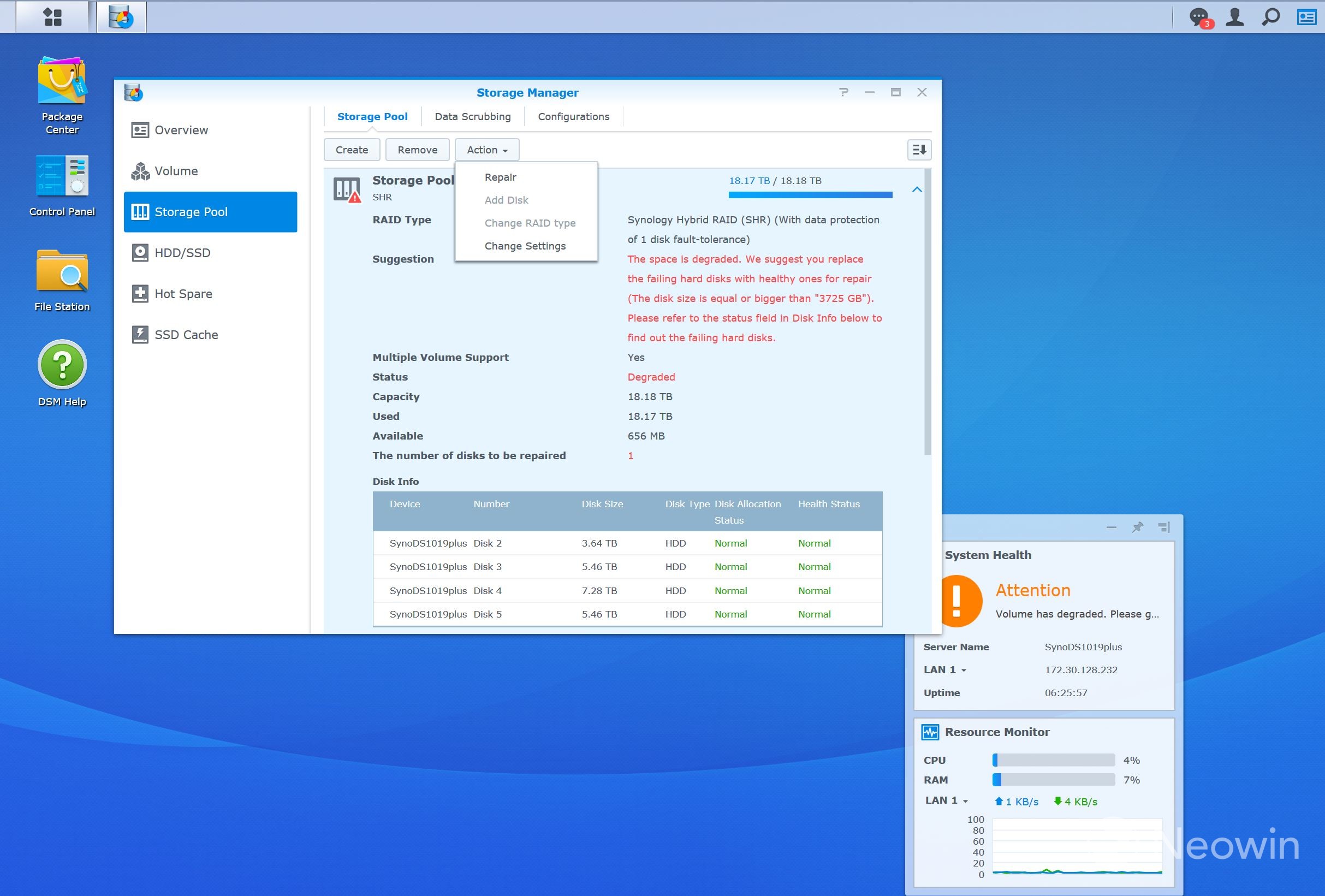Image resolution: width=1325 pixels, height=896 pixels.
Task: Pin the widget panel with pushpin icon
Action: (1137, 527)
